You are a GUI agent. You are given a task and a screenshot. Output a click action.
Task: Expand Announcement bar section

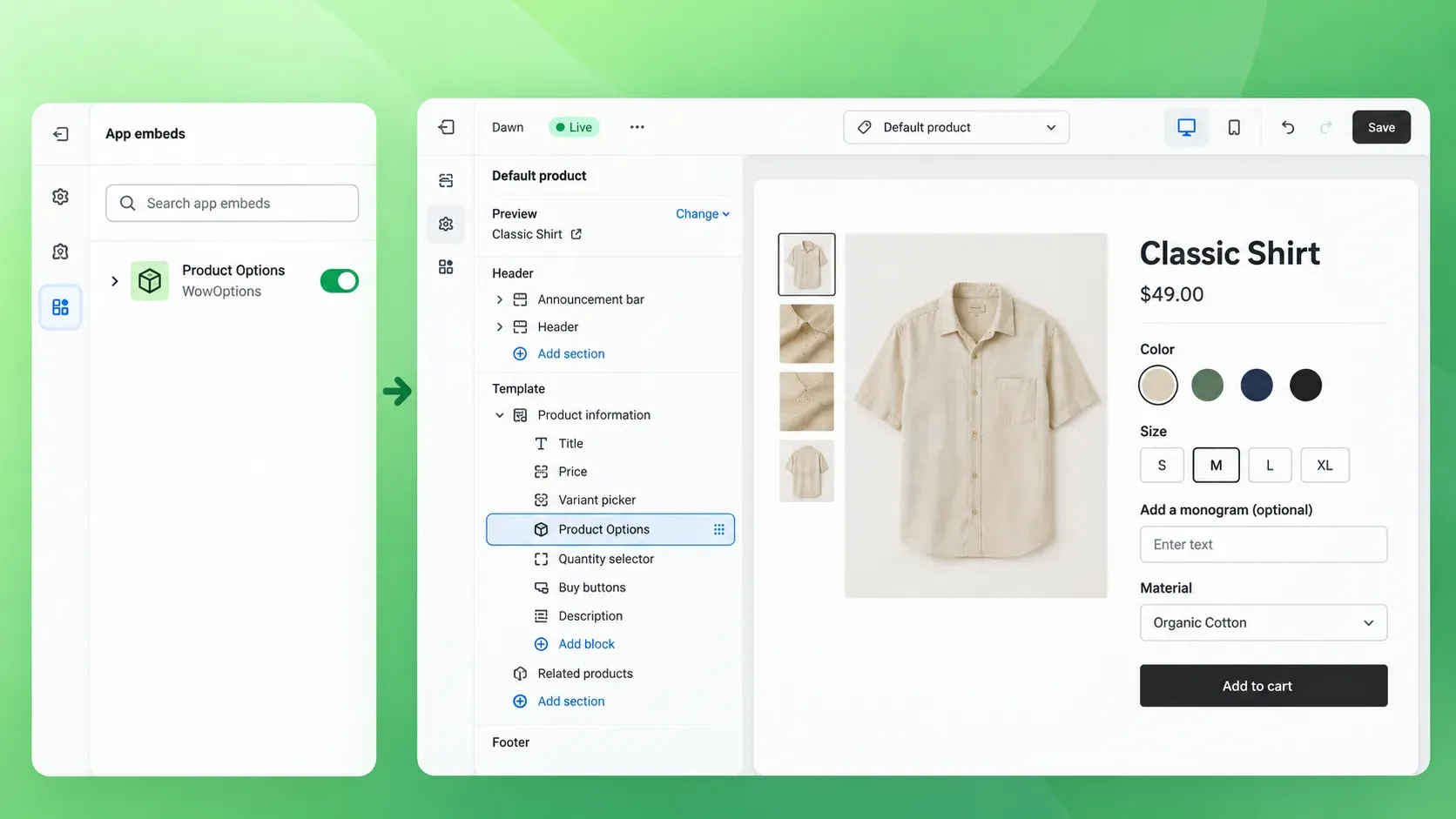(x=499, y=299)
